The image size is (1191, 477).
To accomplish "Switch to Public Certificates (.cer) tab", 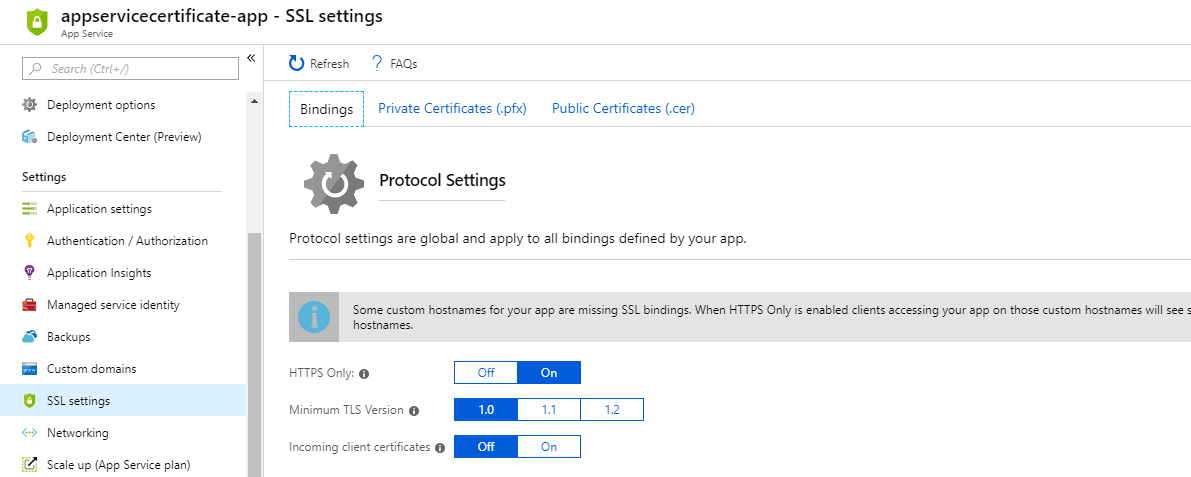I will tap(623, 108).
